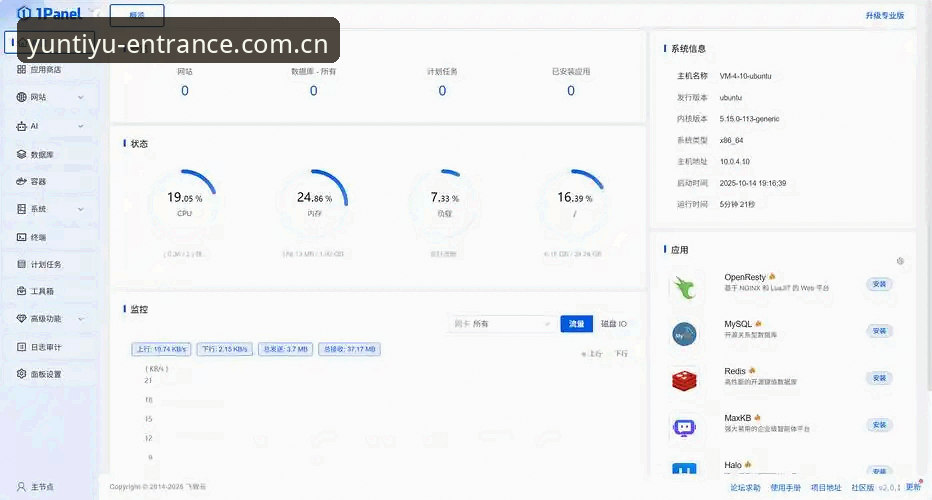
Task: Select the 概览 overview tab
Action: pyautogui.click(x=137, y=15)
